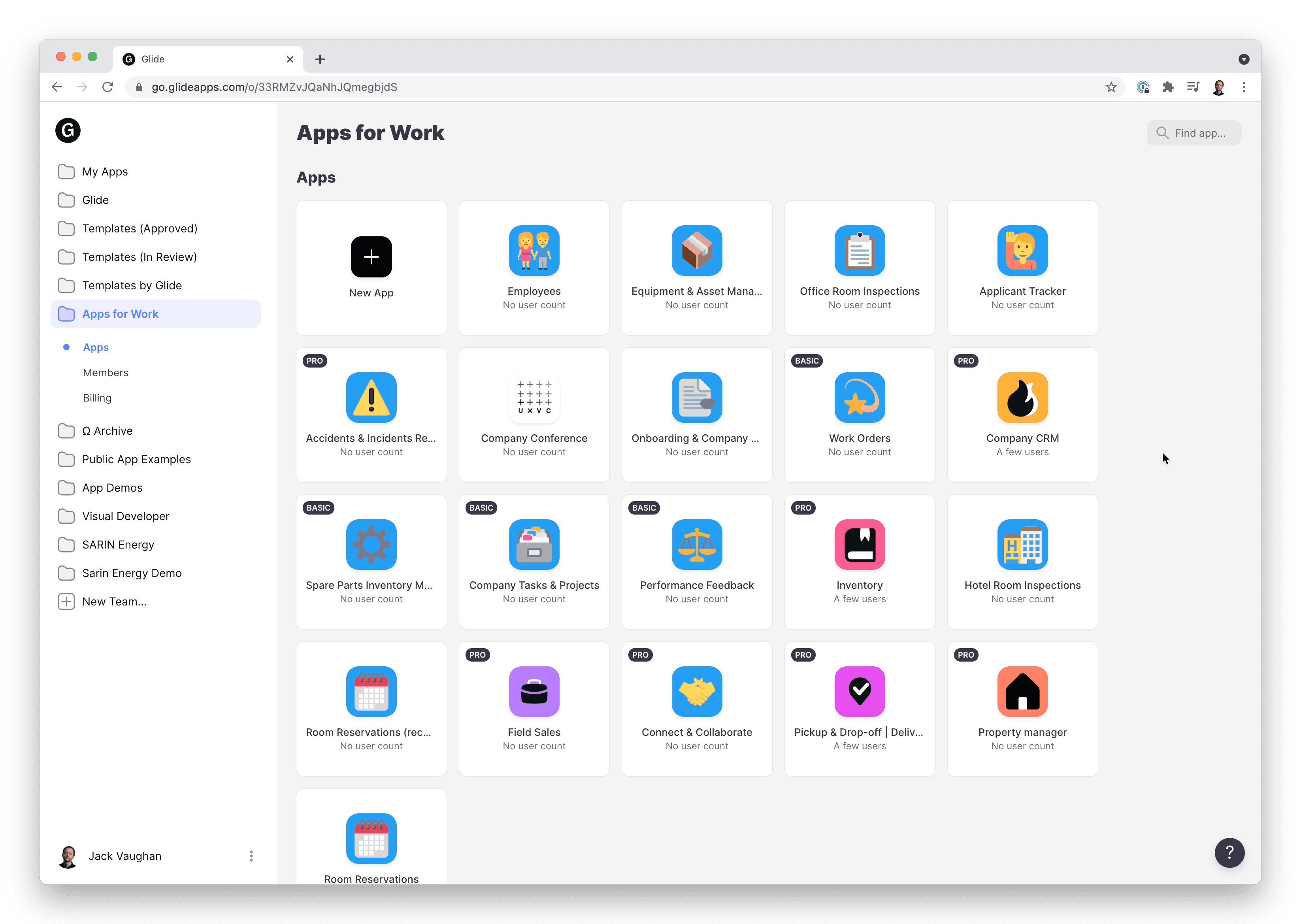Open Jack Vaughan's account options menu

(x=250, y=856)
